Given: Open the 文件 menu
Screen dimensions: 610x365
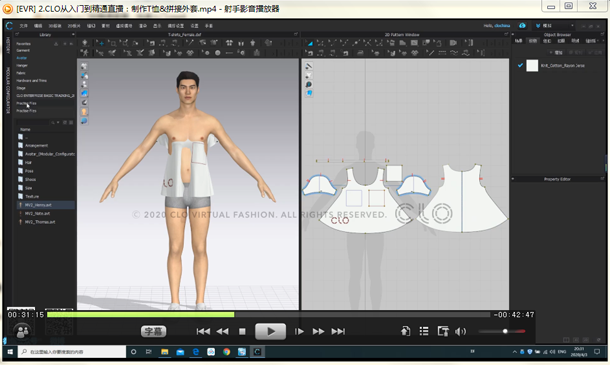Looking at the screenshot, I should (24, 26).
